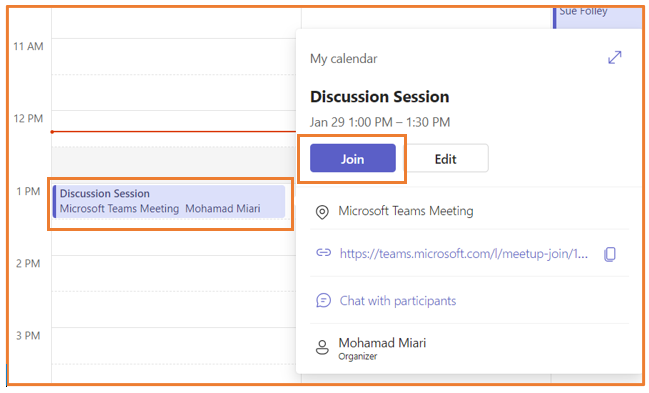649x393 pixels.
Task: Copy the meeting link with the clipboard icon
Action: coord(610,254)
